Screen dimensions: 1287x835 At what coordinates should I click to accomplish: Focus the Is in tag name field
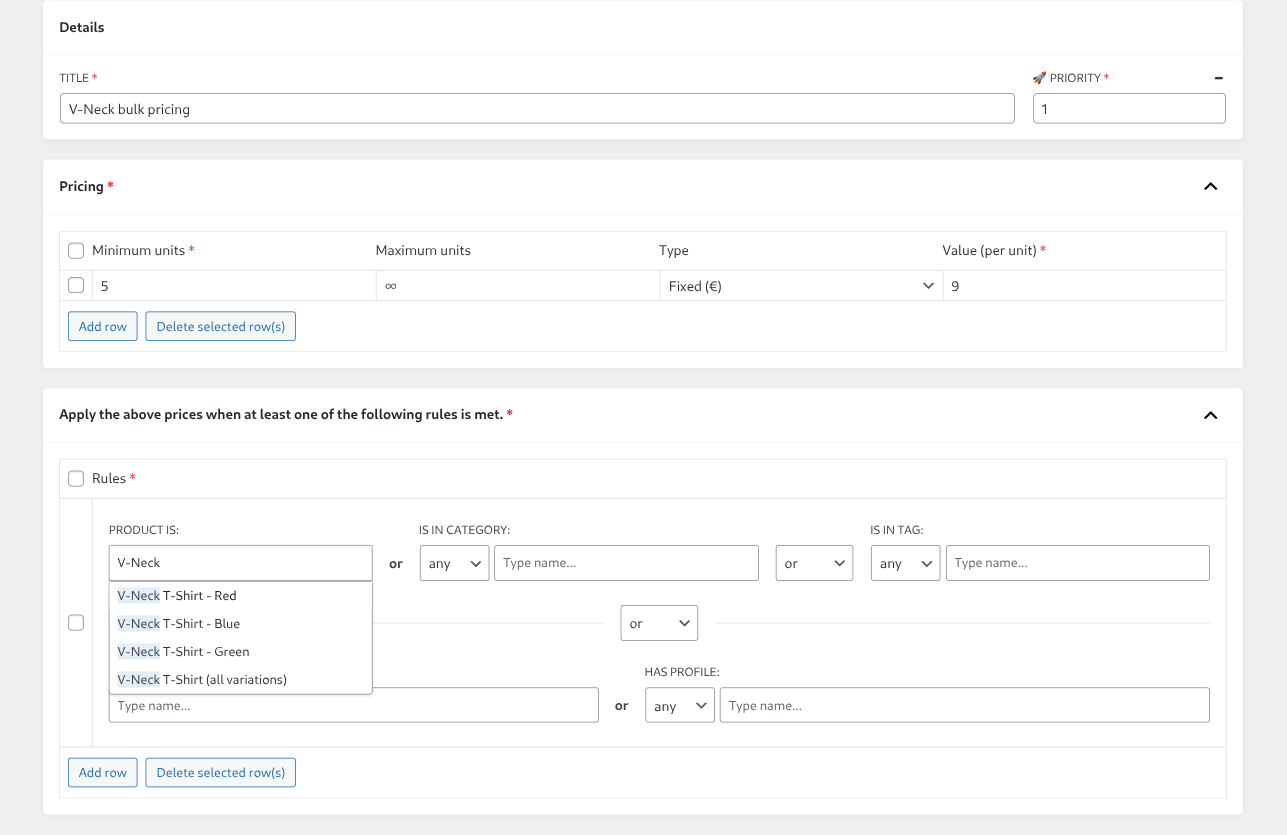pyautogui.click(x=1078, y=563)
